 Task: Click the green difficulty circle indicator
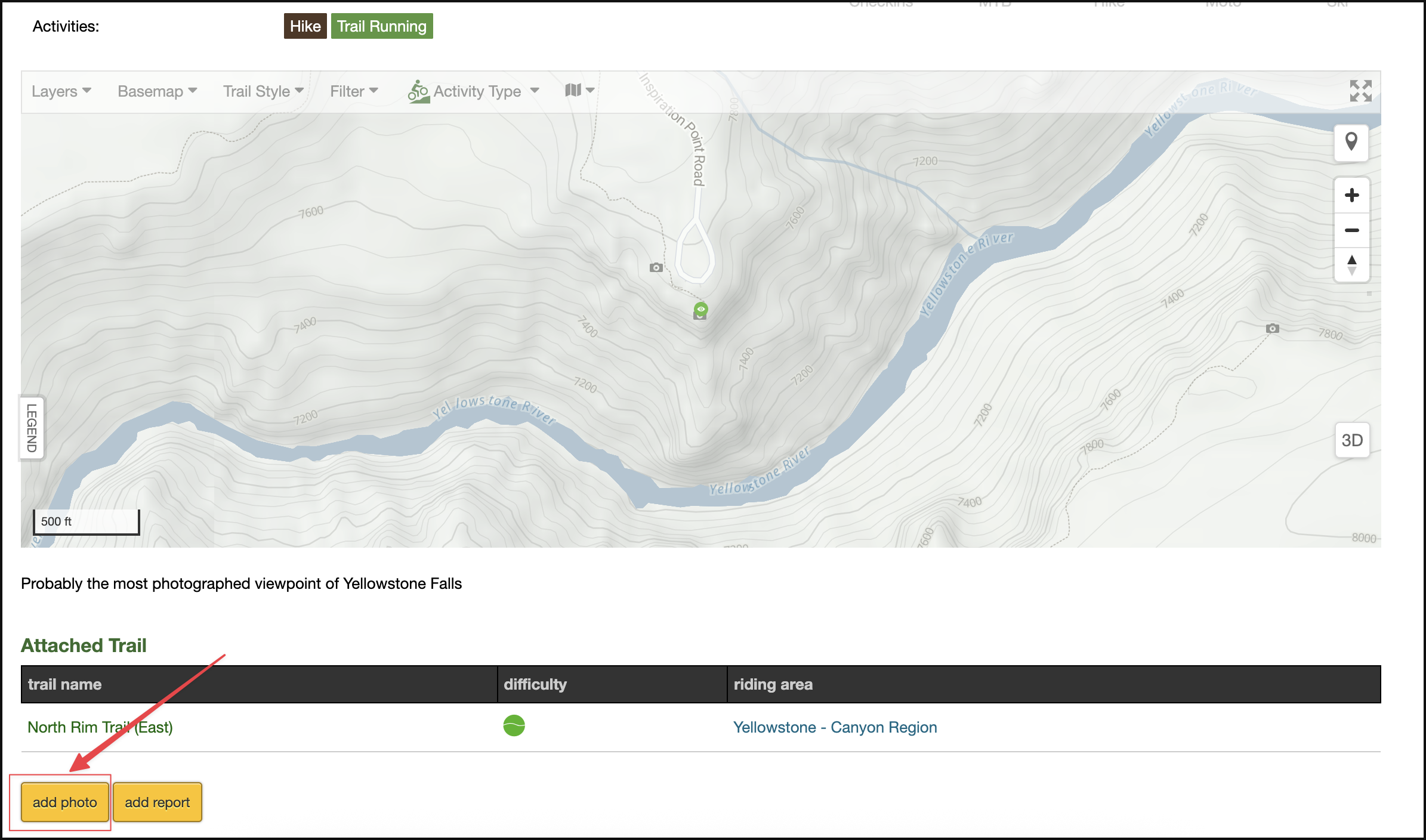tap(514, 725)
